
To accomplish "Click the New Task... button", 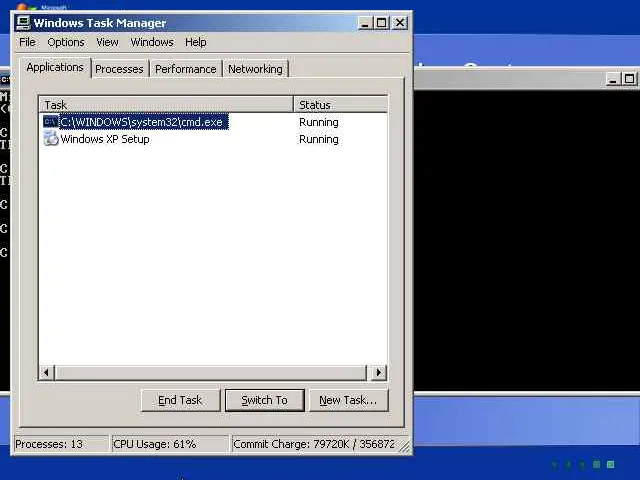I will pyautogui.click(x=348, y=400).
